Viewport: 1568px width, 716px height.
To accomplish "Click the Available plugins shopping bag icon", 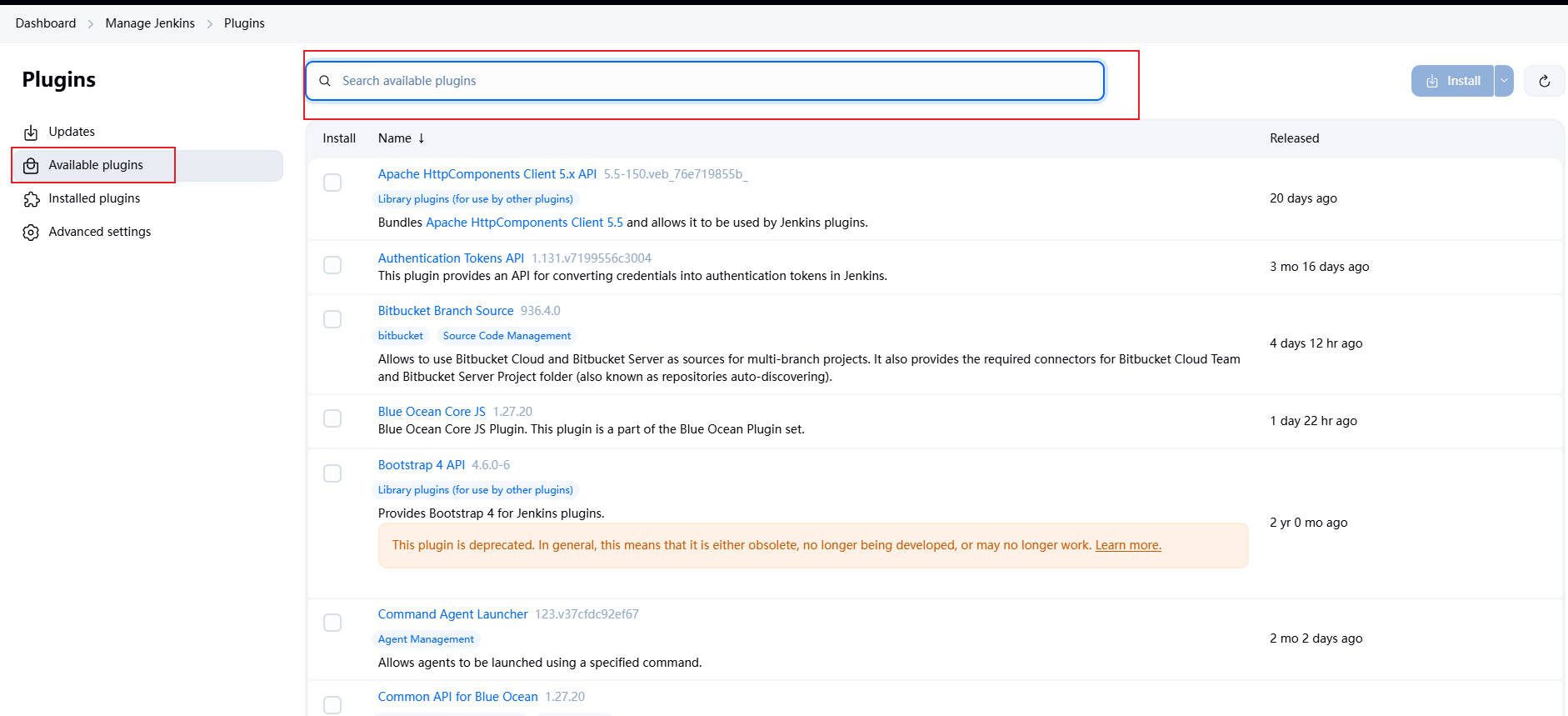I will coord(31,166).
